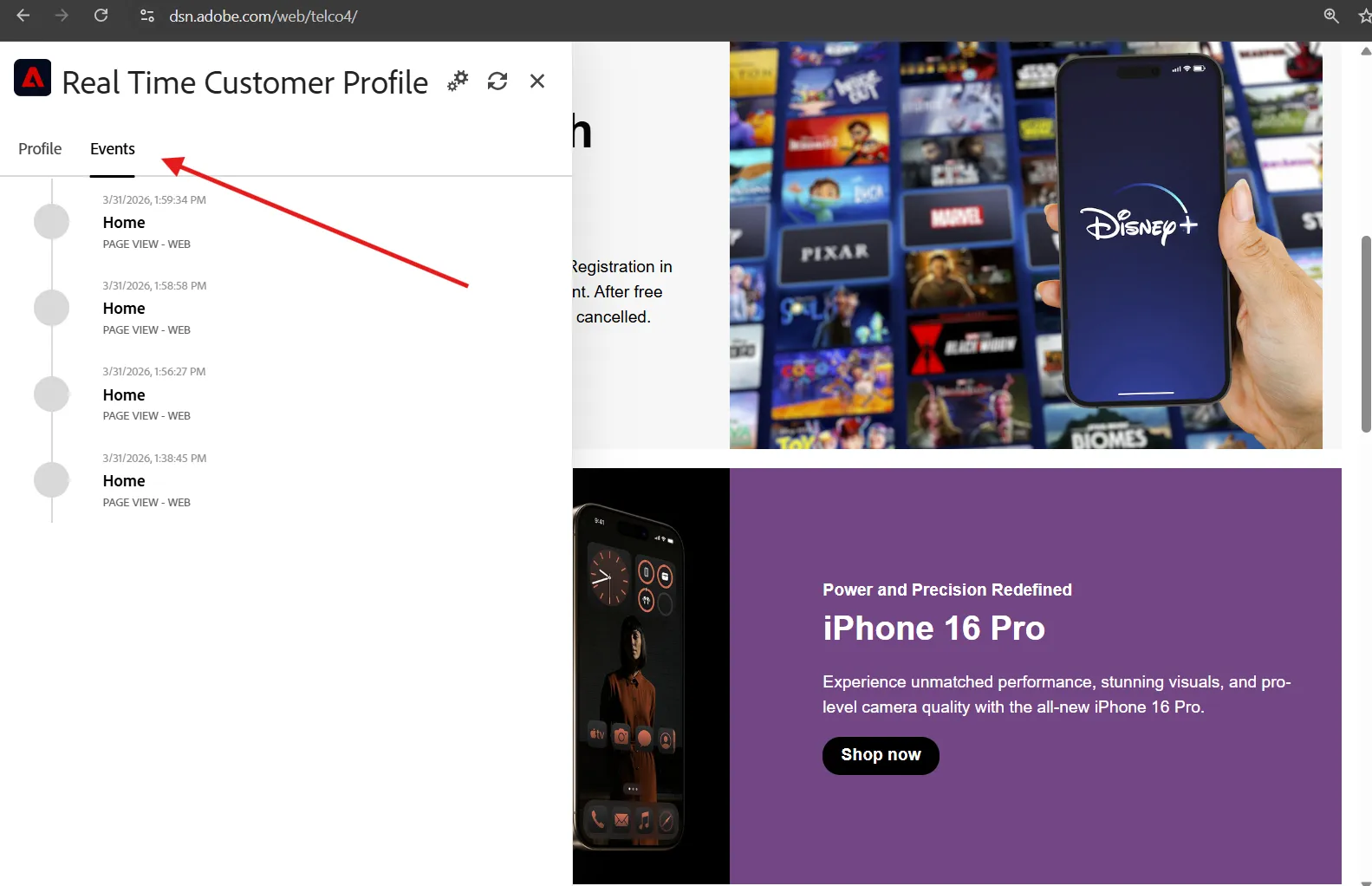Click the timeline dot for 1:59:34 PM event
This screenshot has height=886, width=1372.
coord(52,222)
